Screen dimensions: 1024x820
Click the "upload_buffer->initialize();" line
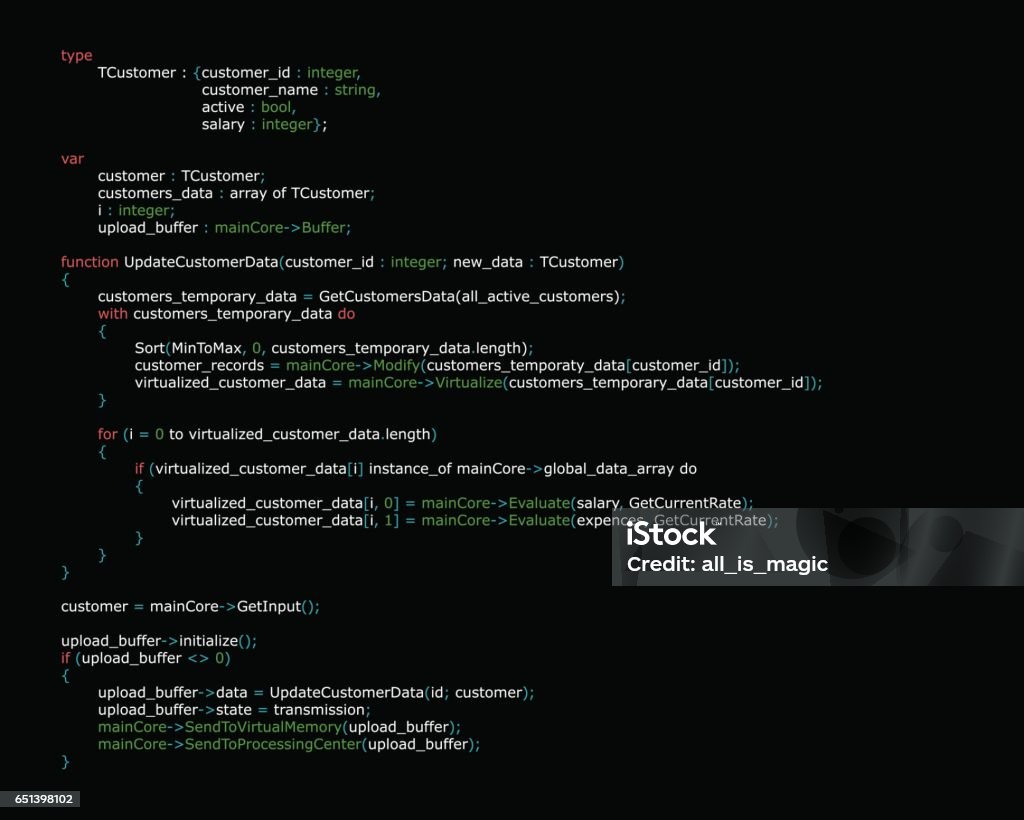(159, 641)
